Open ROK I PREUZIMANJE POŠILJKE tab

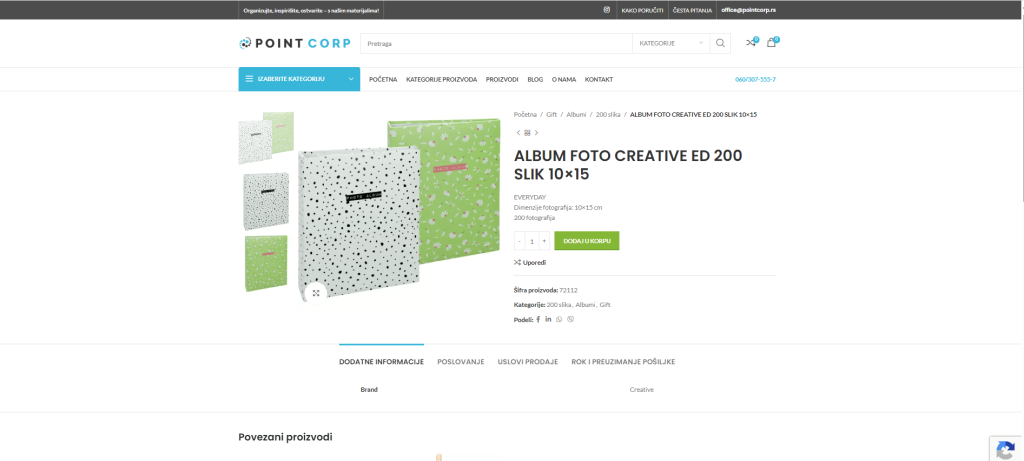623,362
